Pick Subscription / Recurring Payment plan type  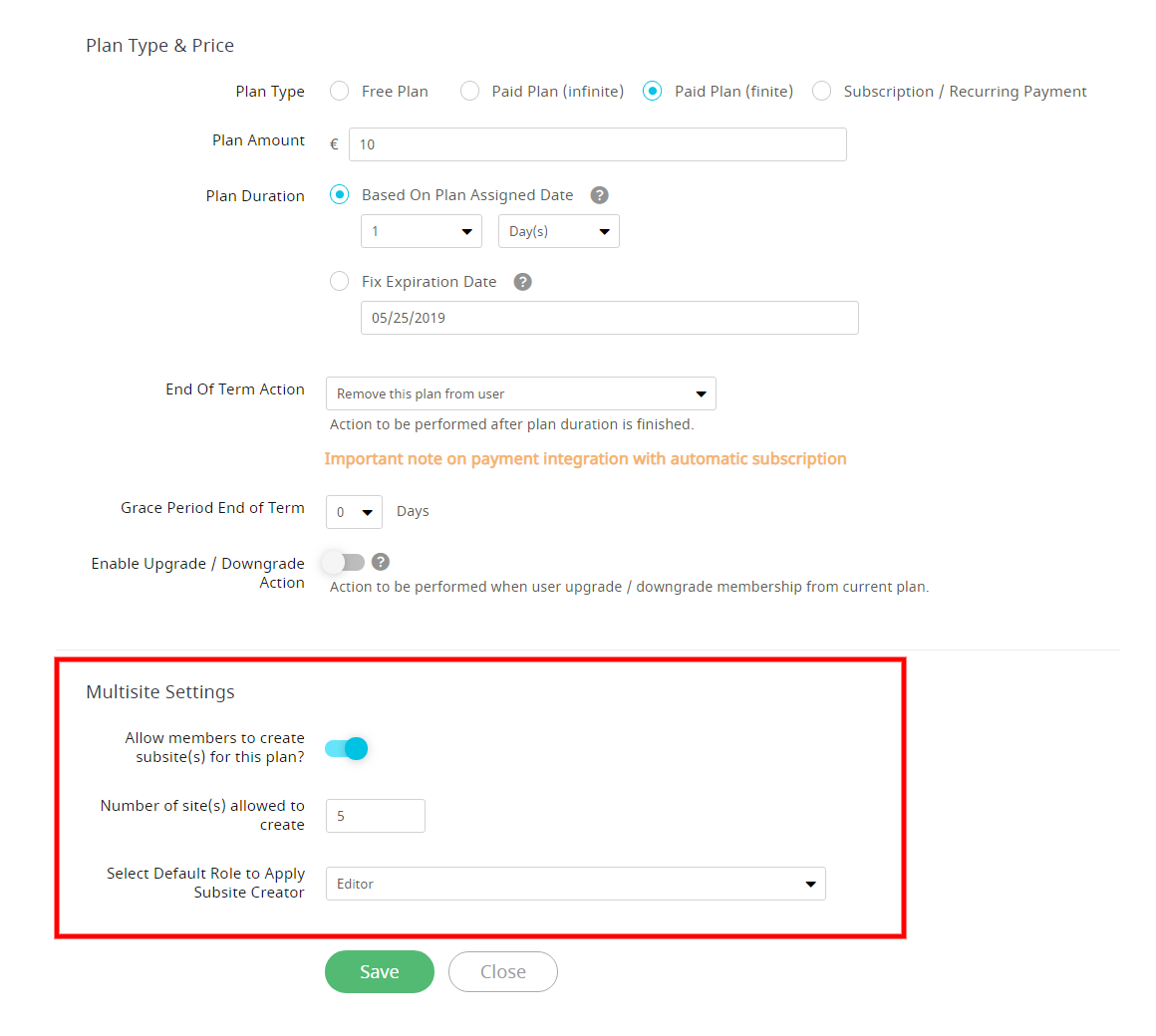[822, 92]
